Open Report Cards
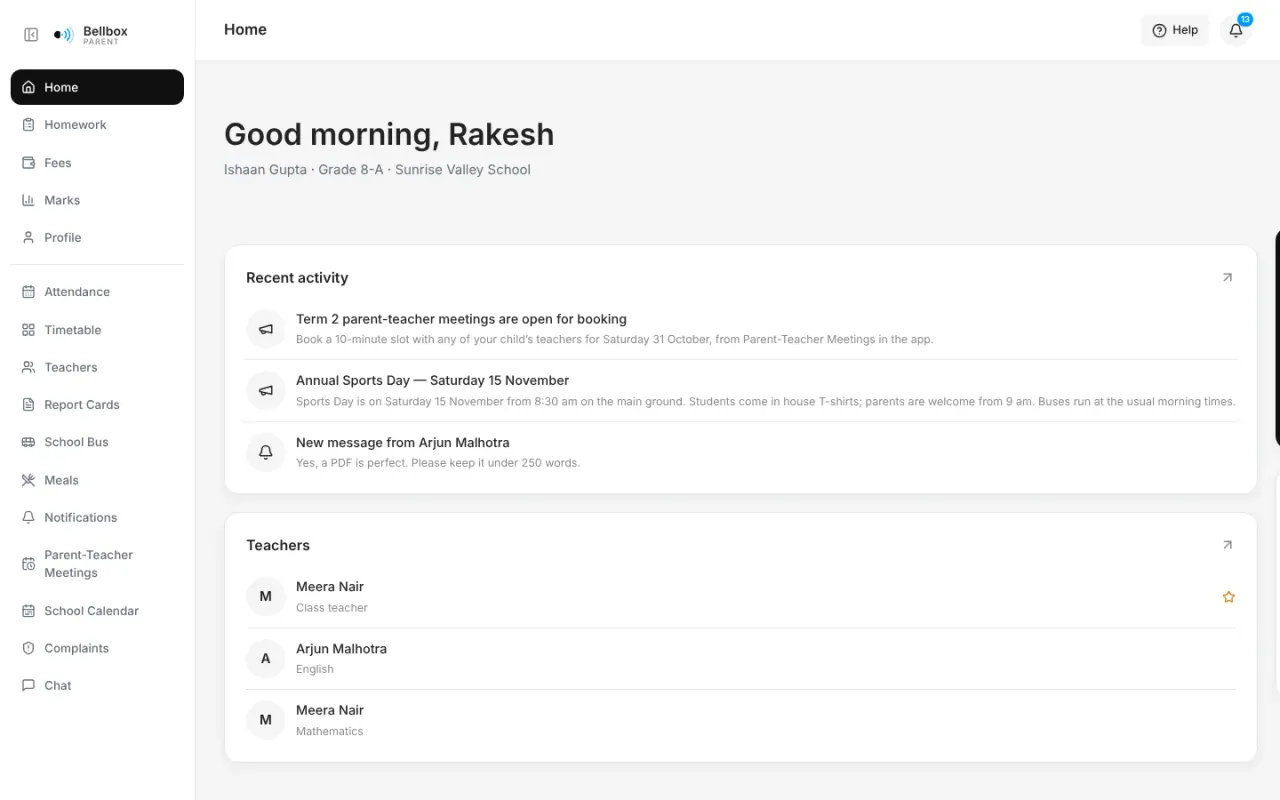The height and width of the screenshot is (800, 1280). 97,405
